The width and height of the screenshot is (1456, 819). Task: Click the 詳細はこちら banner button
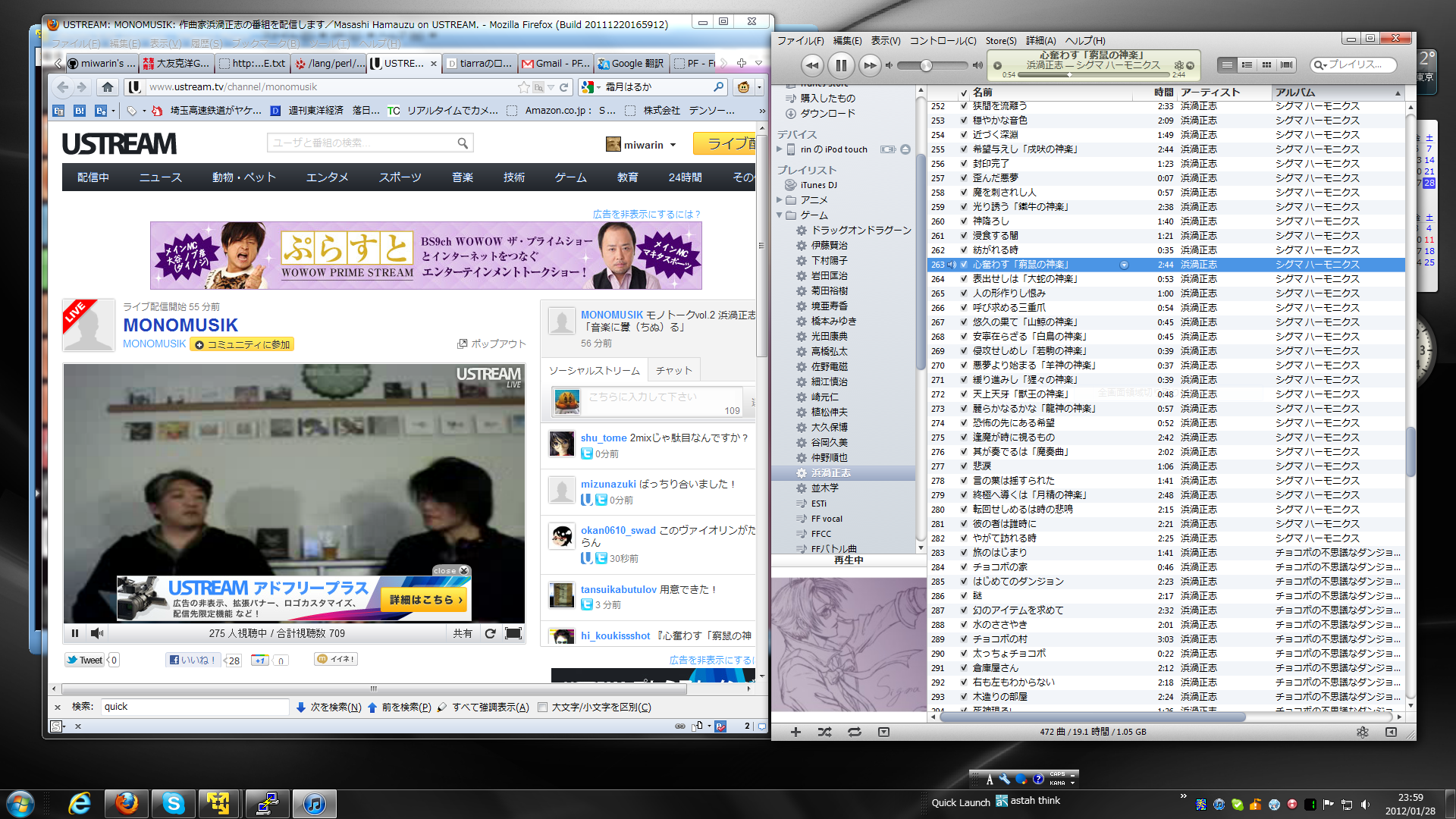pos(425,599)
